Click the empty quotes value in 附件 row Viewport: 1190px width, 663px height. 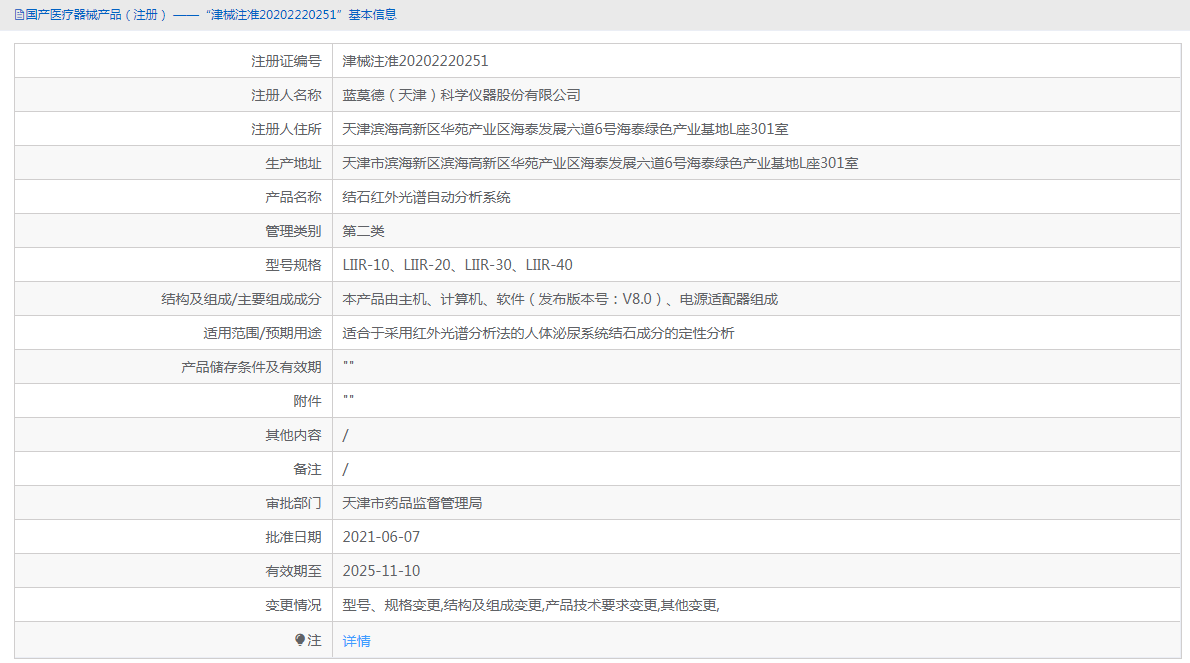click(x=348, y=399)
